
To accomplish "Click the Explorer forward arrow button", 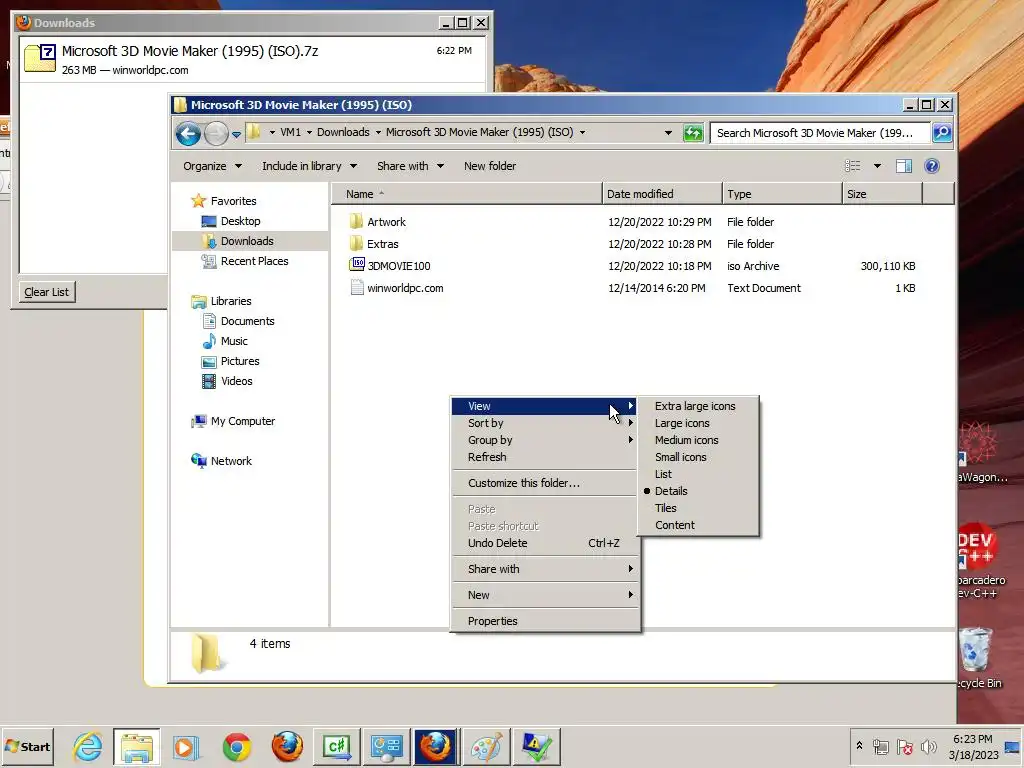I will point(216,133).
